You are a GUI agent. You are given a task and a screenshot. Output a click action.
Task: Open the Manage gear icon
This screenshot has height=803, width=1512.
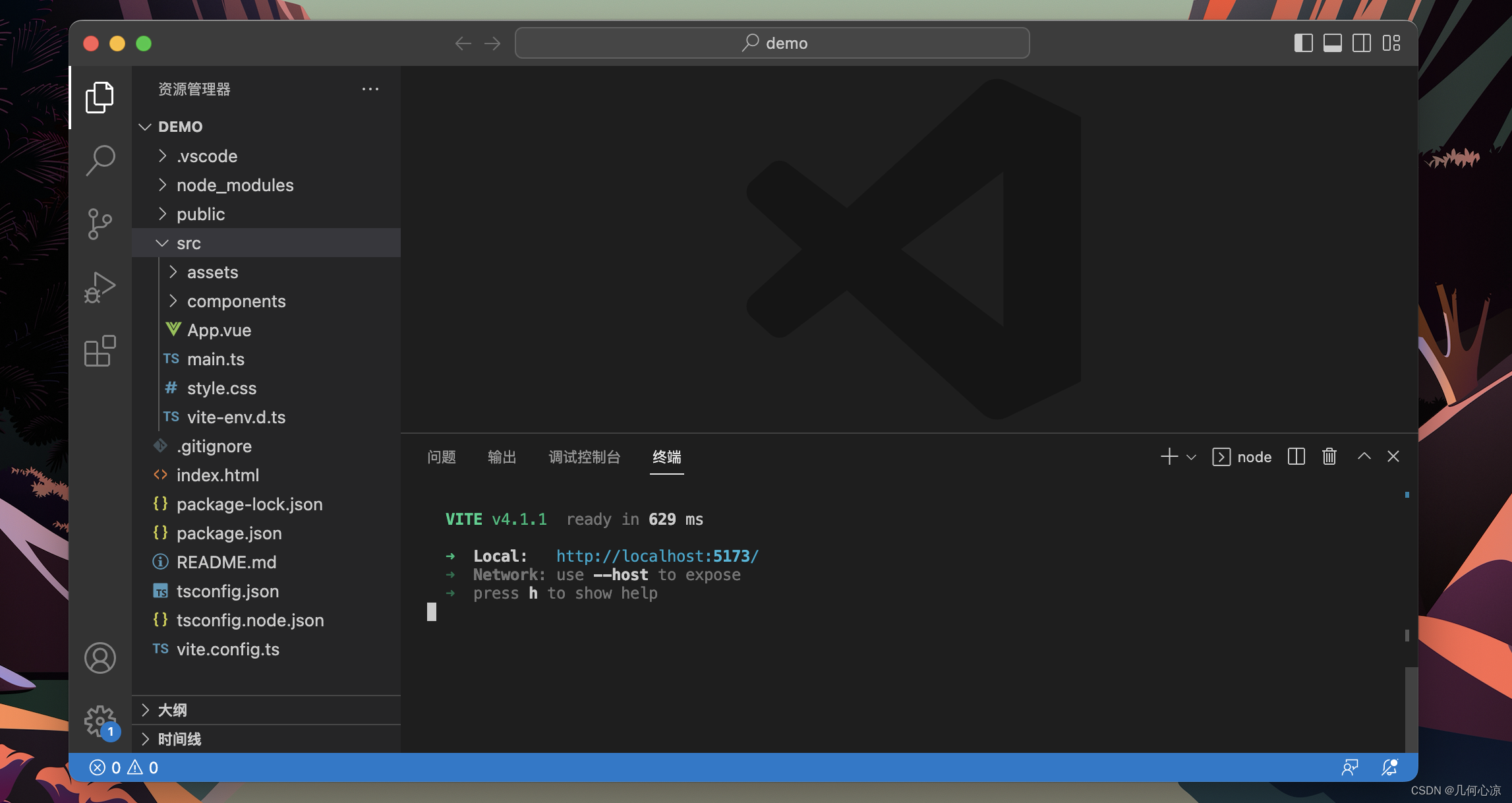click(100, 722)
